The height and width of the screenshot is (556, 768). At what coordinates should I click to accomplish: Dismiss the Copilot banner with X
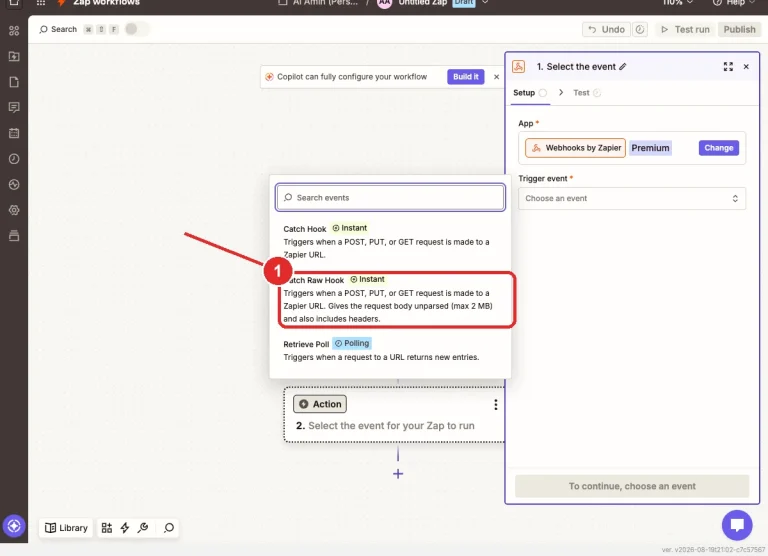tap(497, 77)
